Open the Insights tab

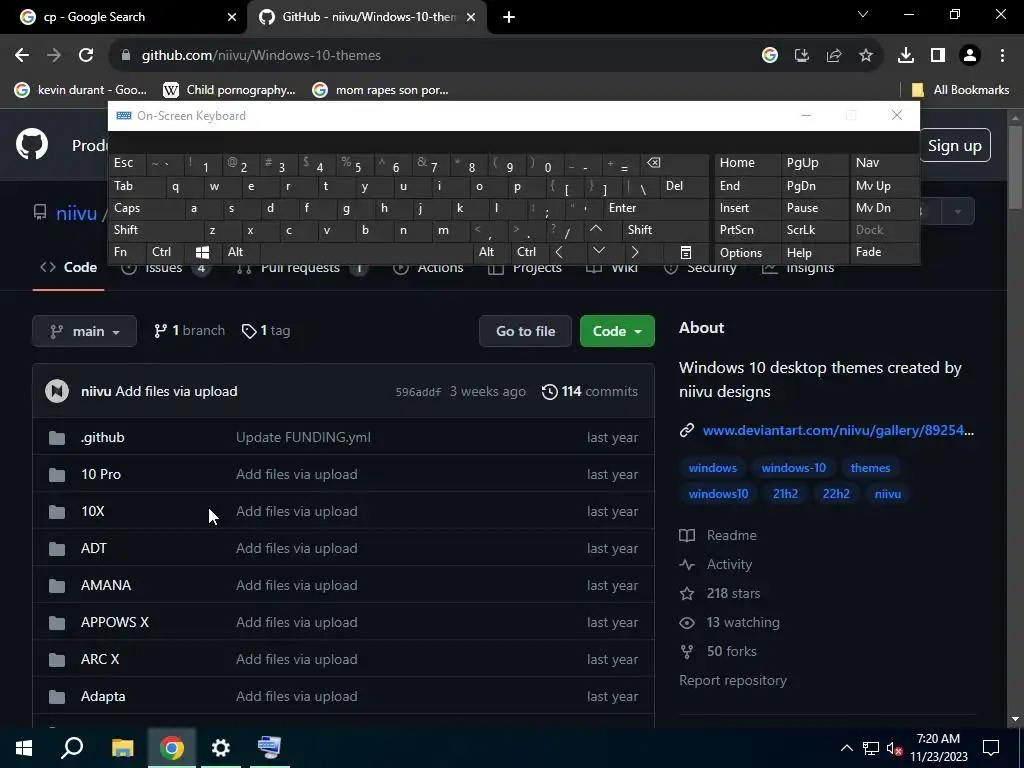pos(797,267)
